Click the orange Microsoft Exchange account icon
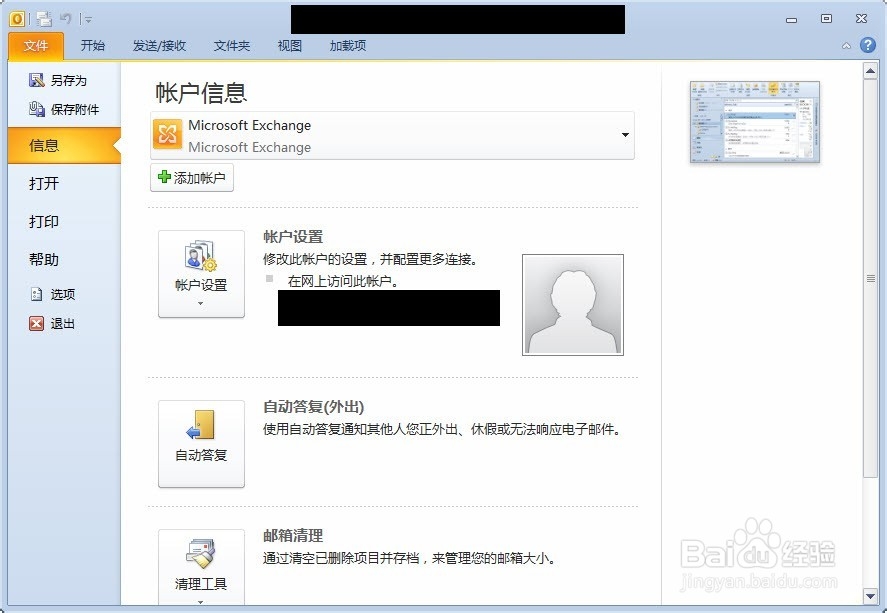 click(167, 135)
